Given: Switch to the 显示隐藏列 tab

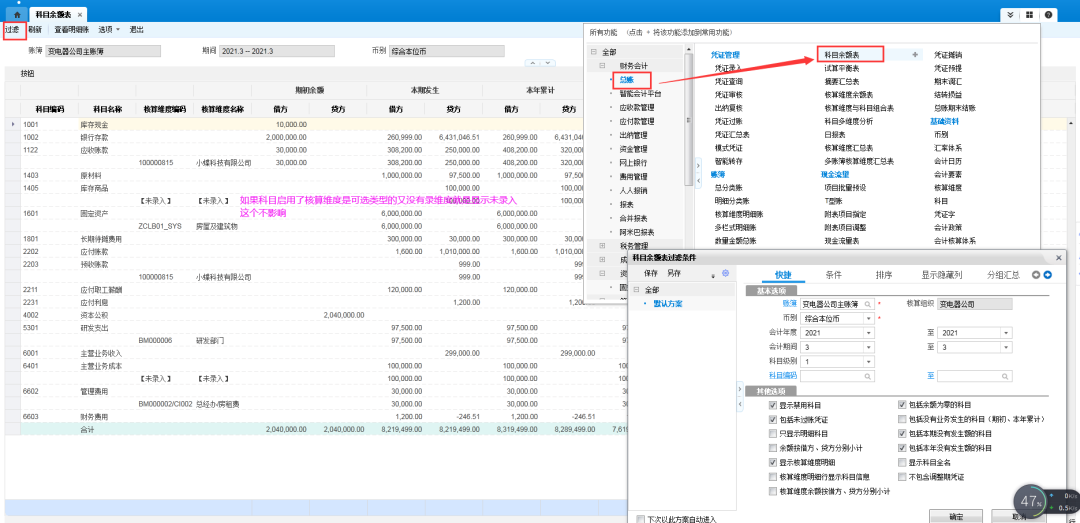Looking at the screenshot, I should pos(942,275).
